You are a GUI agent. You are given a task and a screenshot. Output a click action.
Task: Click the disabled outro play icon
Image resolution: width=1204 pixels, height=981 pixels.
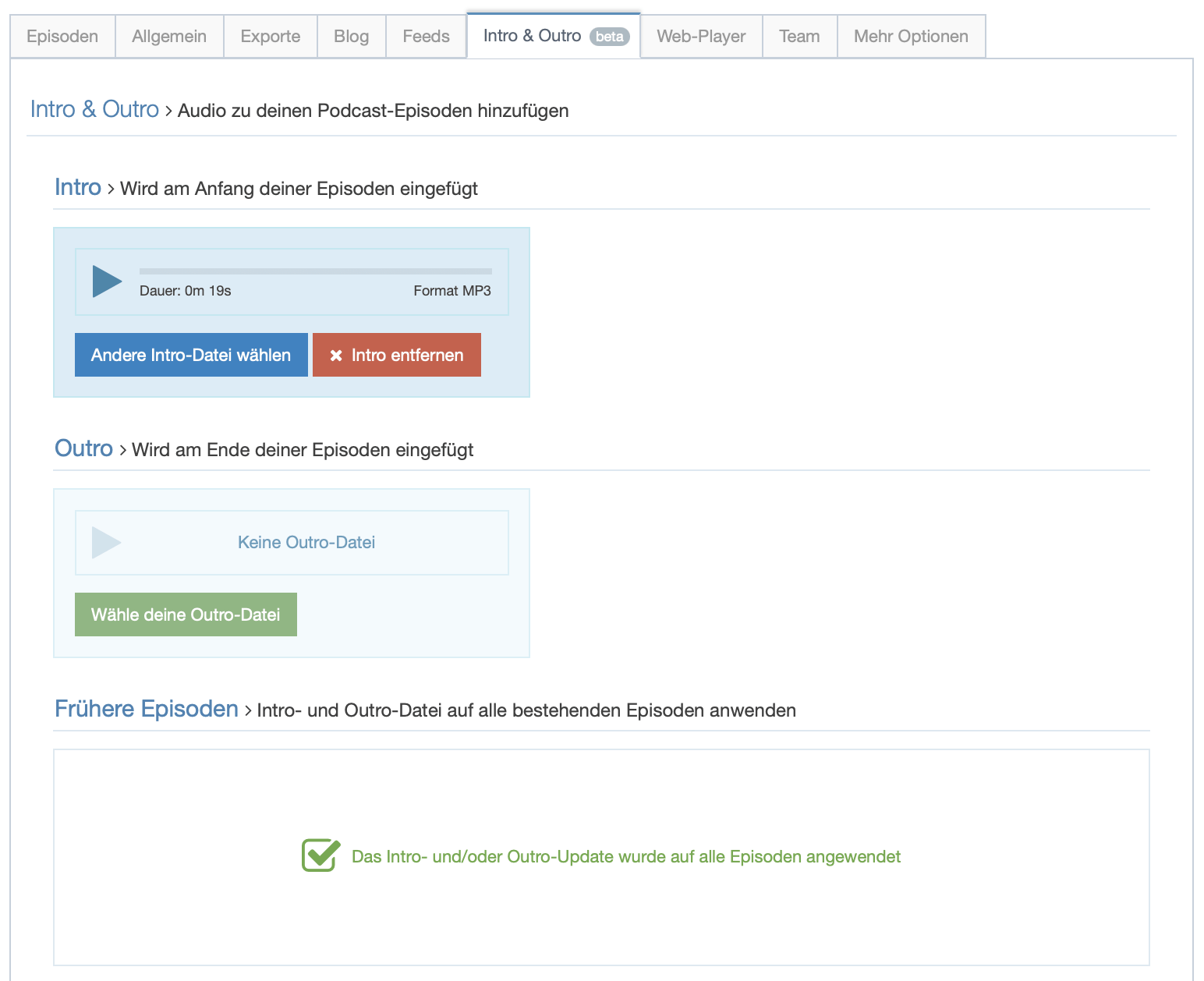point(106,543)
